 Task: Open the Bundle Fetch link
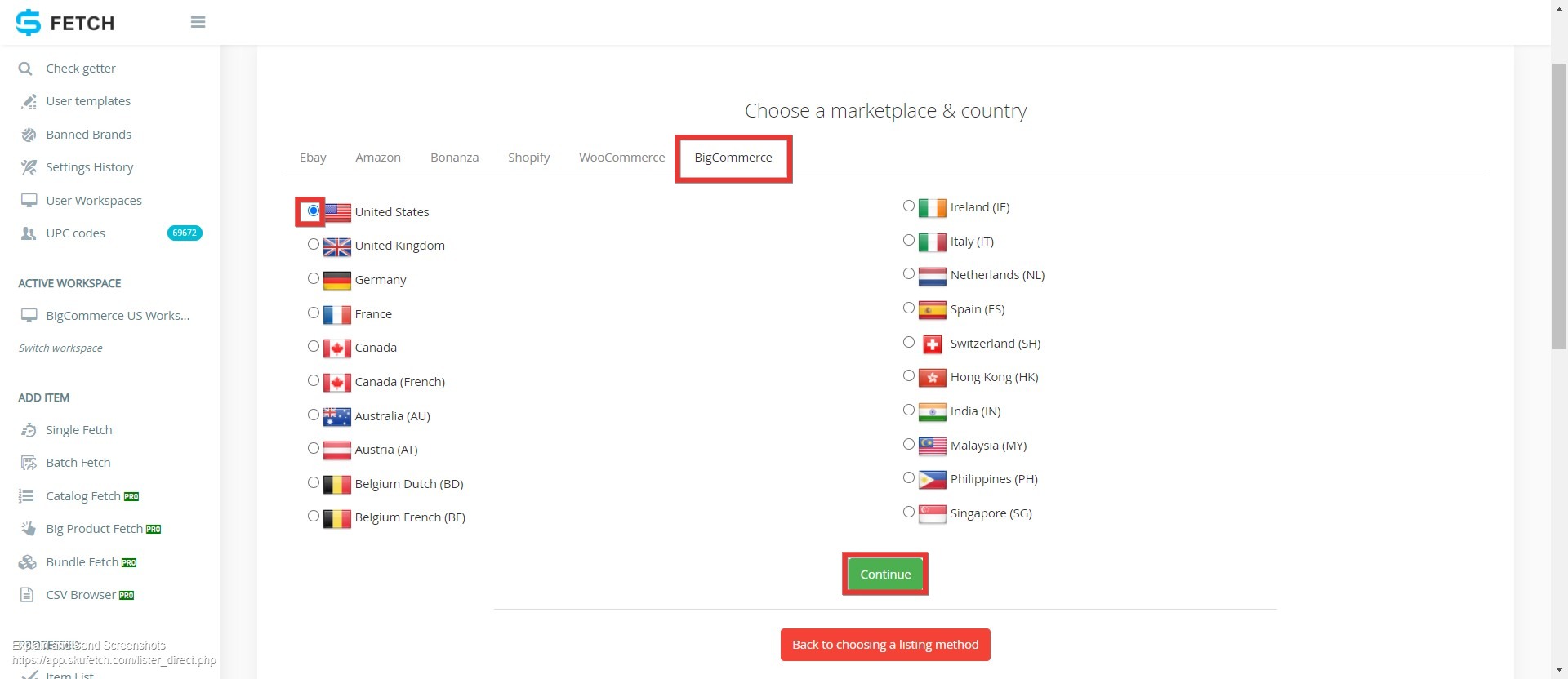click(x=82, y=562)
